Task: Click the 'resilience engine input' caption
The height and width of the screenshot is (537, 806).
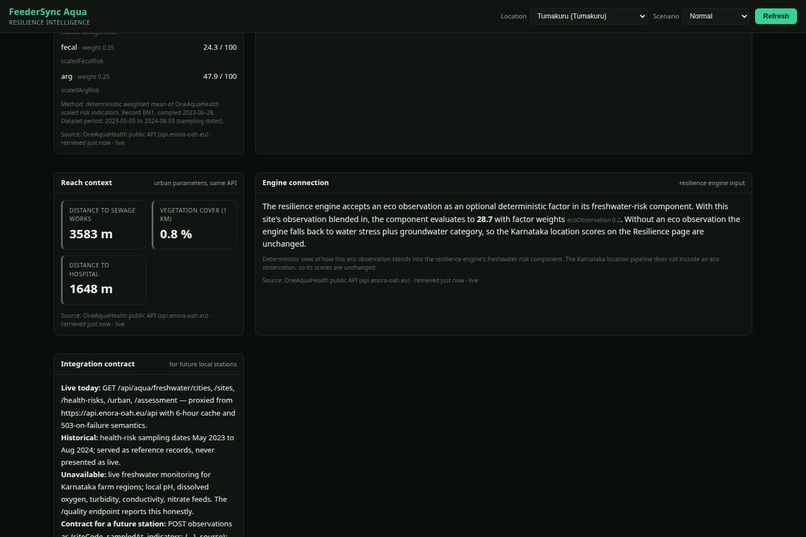Action: coord(712,183)
